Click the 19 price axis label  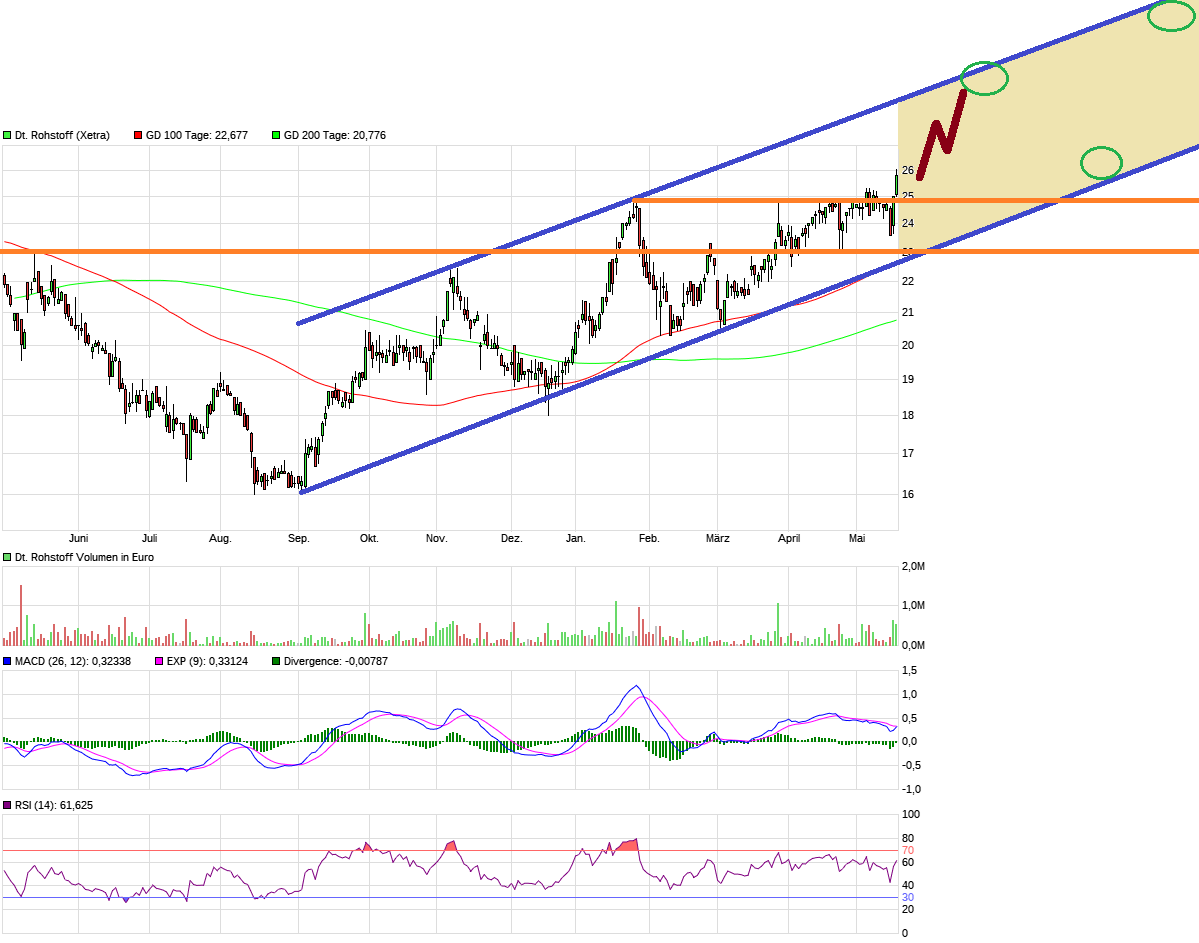pyautogui.click(x=908, y=379)
